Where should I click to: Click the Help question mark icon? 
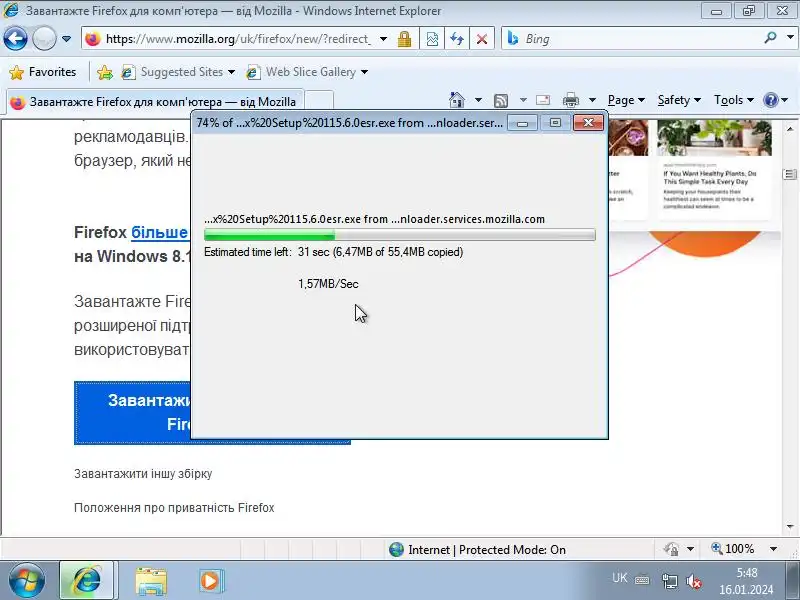[x=770, y=100]
